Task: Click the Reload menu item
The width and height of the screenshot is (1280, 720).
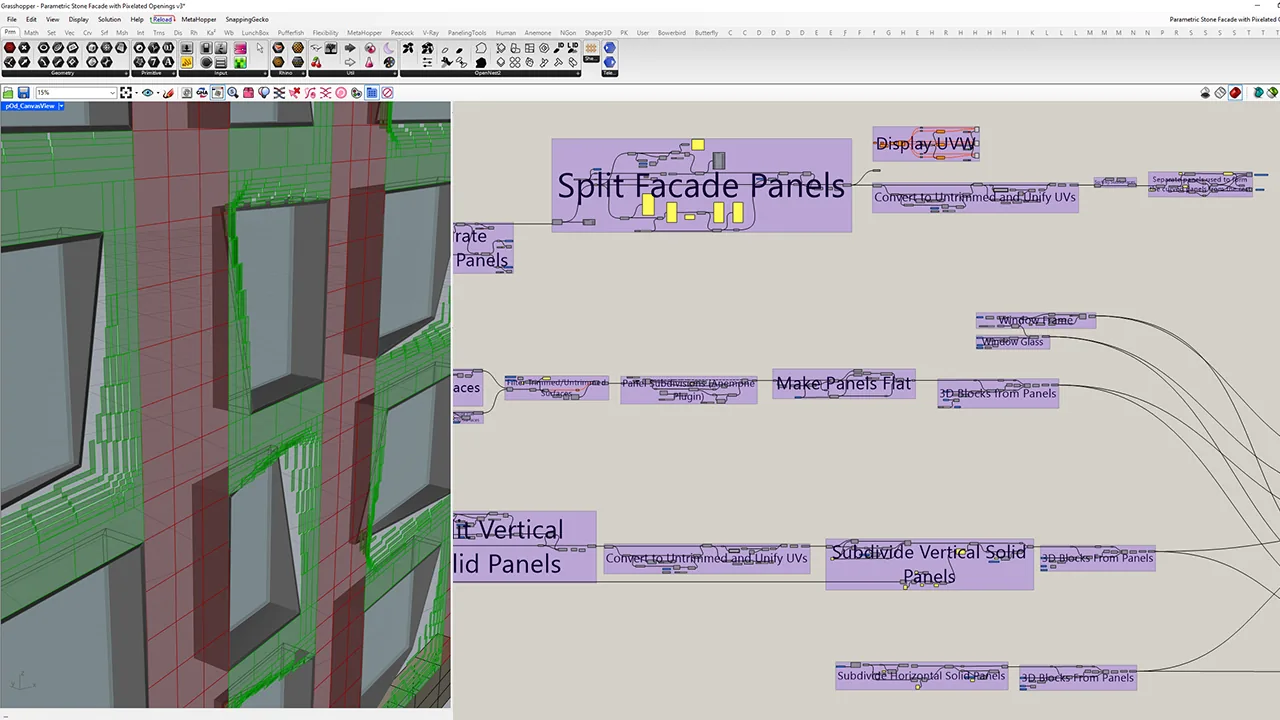Action: pos(162,19)
